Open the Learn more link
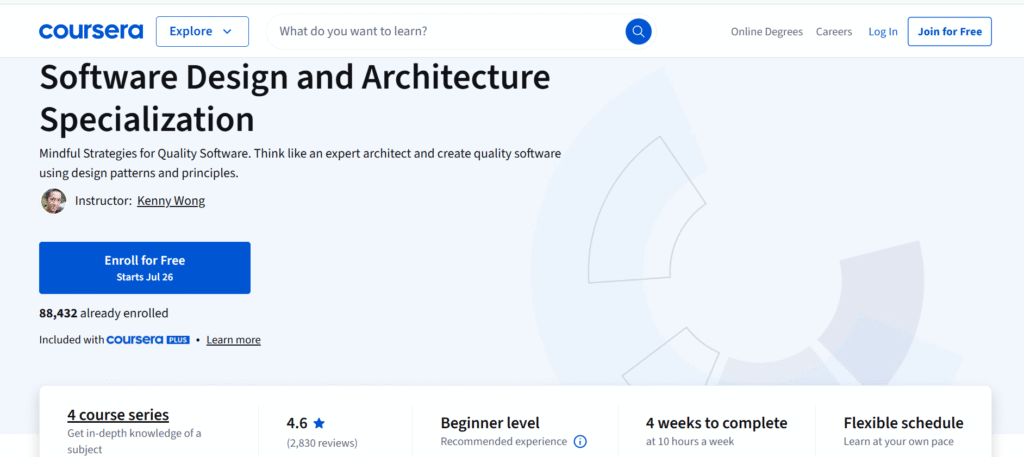The width and height of the screenshot is (1024, 457). click(233, 339)
